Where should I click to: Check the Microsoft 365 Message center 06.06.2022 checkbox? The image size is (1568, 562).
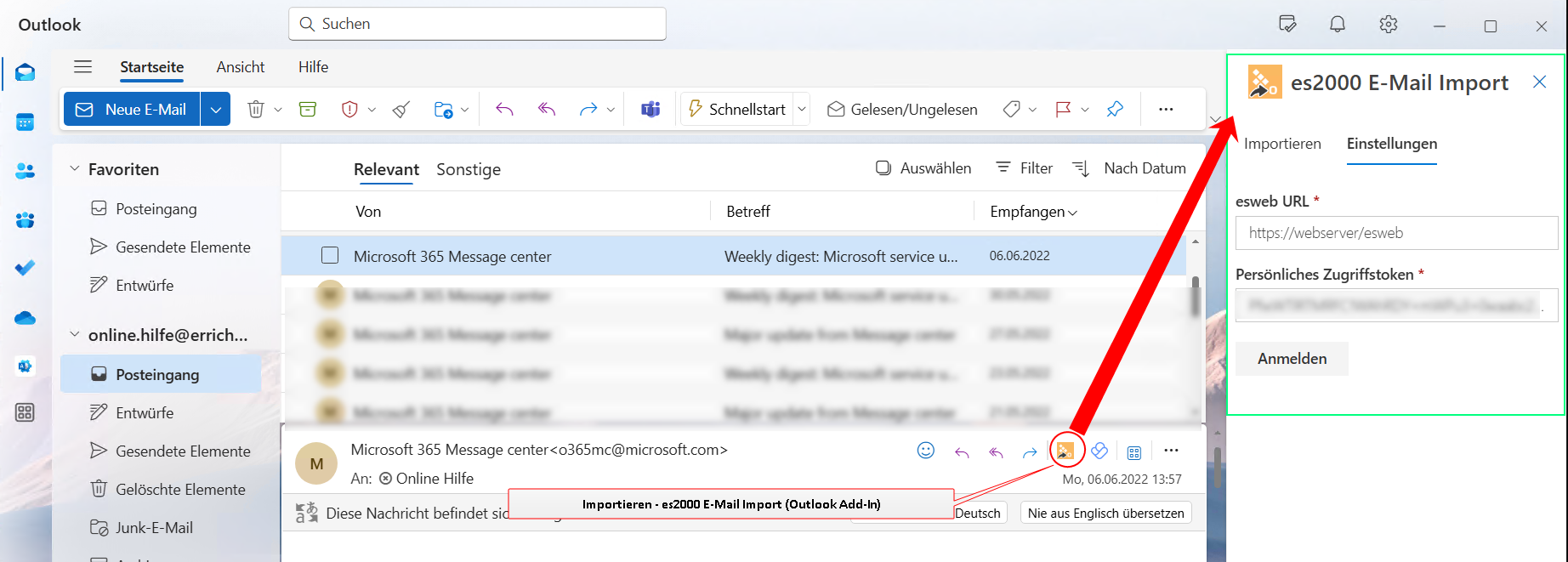pyautogui.click(x=330, y=255)
